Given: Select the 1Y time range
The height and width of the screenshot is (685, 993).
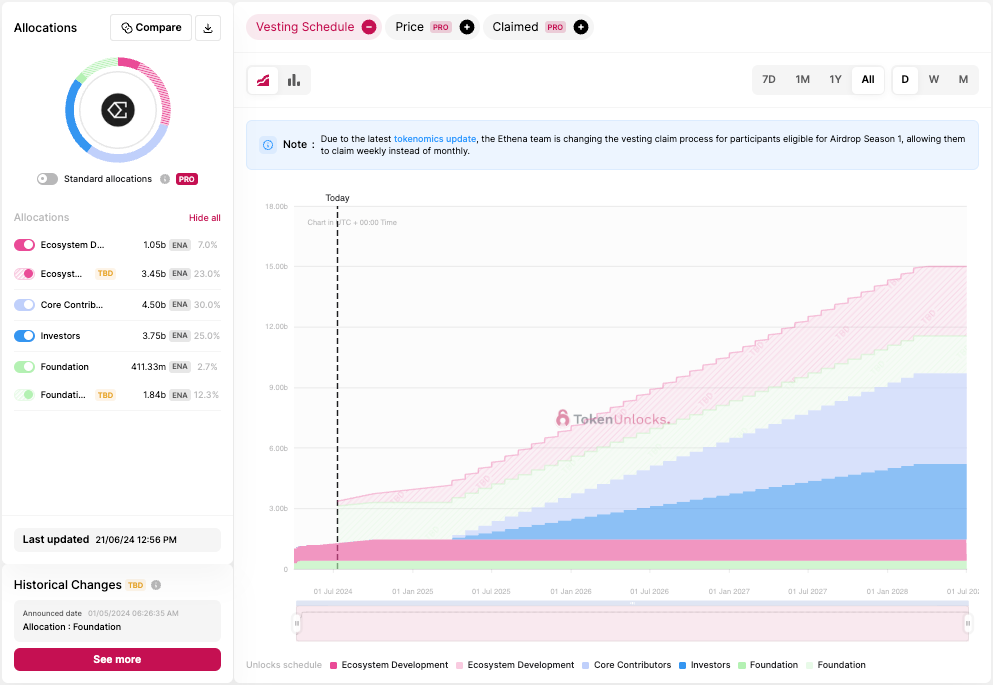Looking at the screenshot, I should (x=835, y=80).
